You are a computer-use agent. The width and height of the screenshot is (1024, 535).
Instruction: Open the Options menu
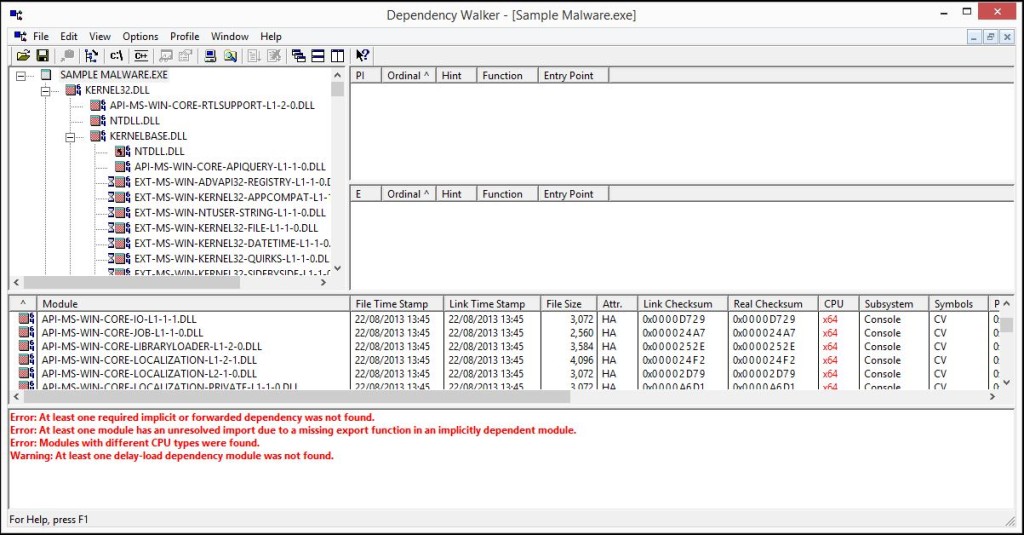[140, 37]
